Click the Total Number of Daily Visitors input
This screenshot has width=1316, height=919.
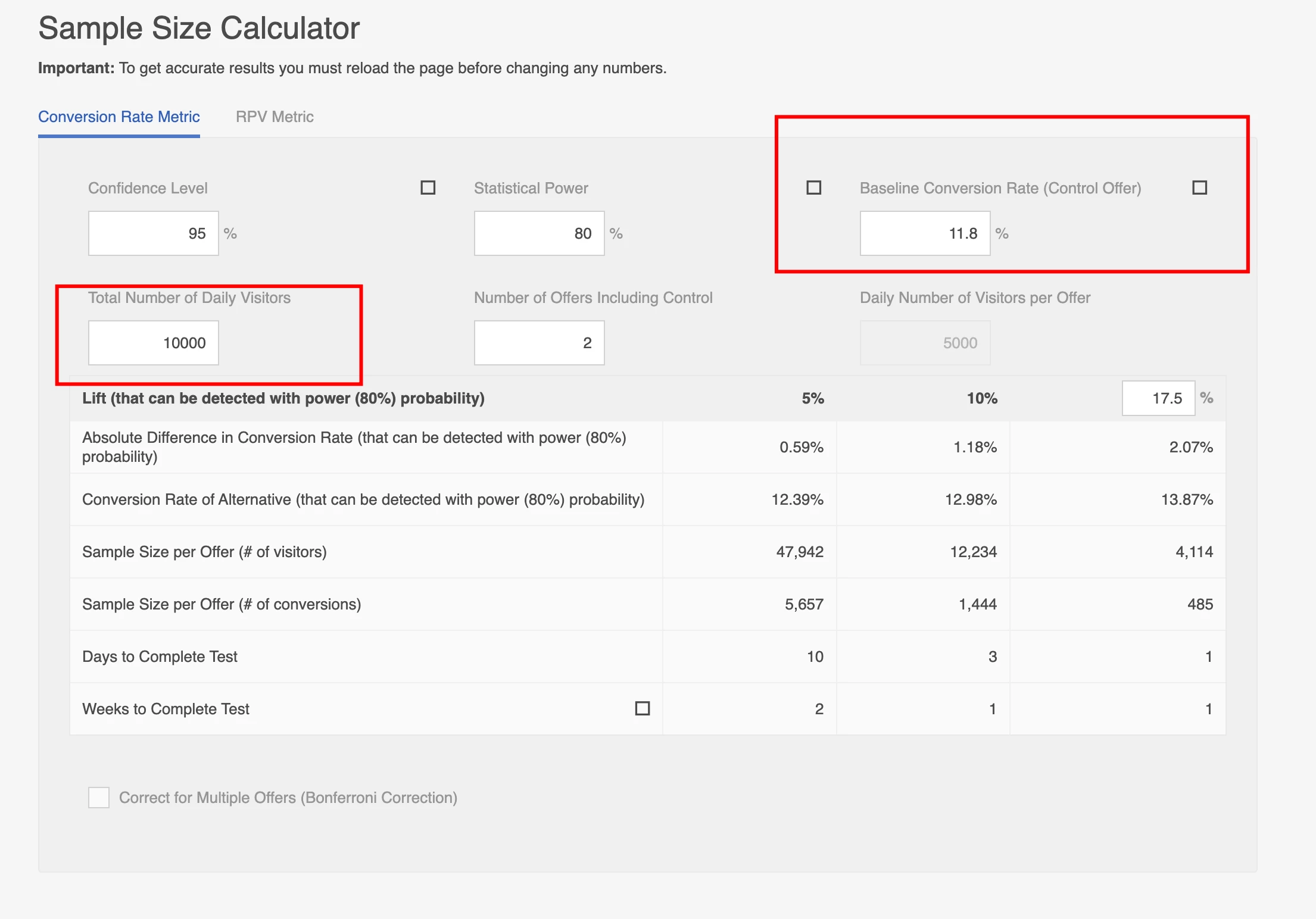click(154, 343)
